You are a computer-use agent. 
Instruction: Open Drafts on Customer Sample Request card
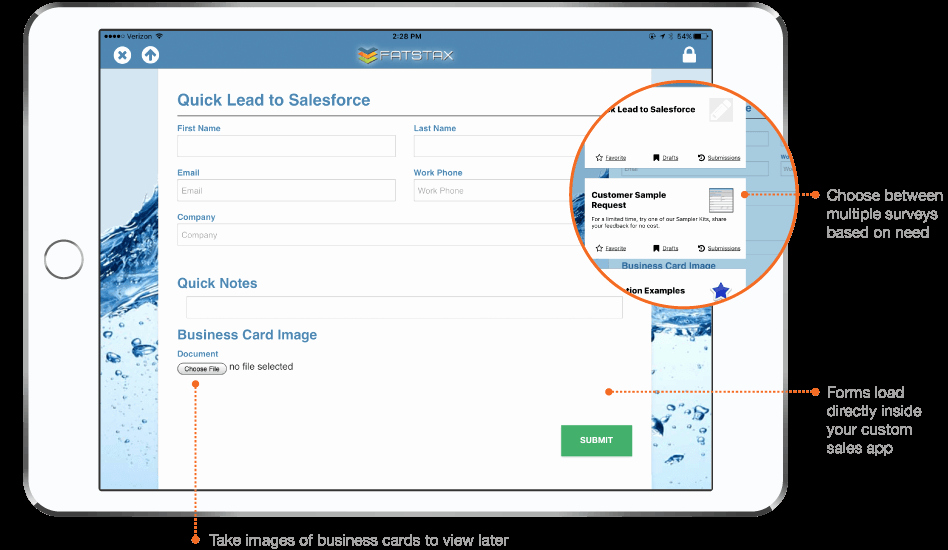coord(666,248)
